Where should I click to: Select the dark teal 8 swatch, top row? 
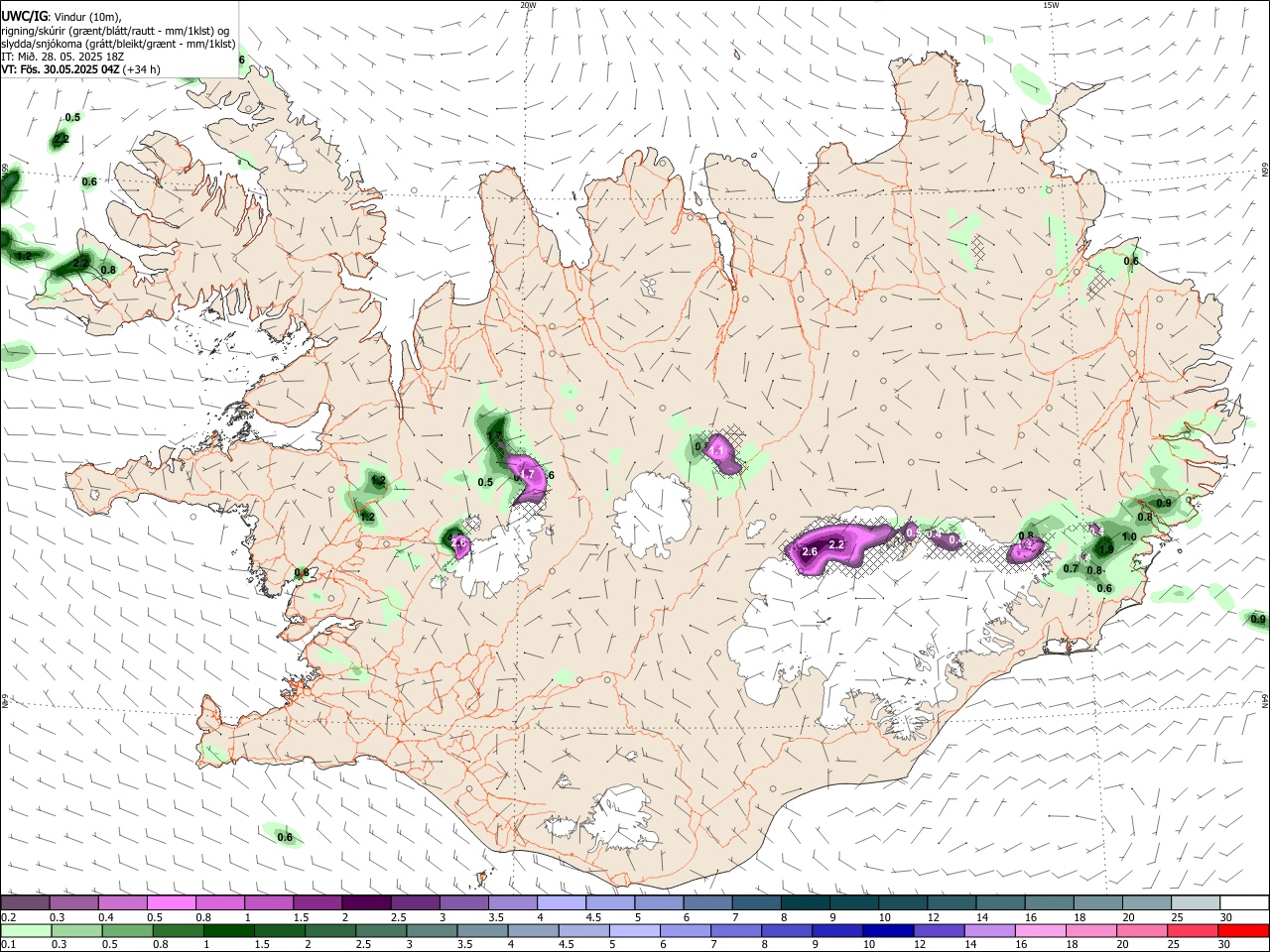coord(805,902)
